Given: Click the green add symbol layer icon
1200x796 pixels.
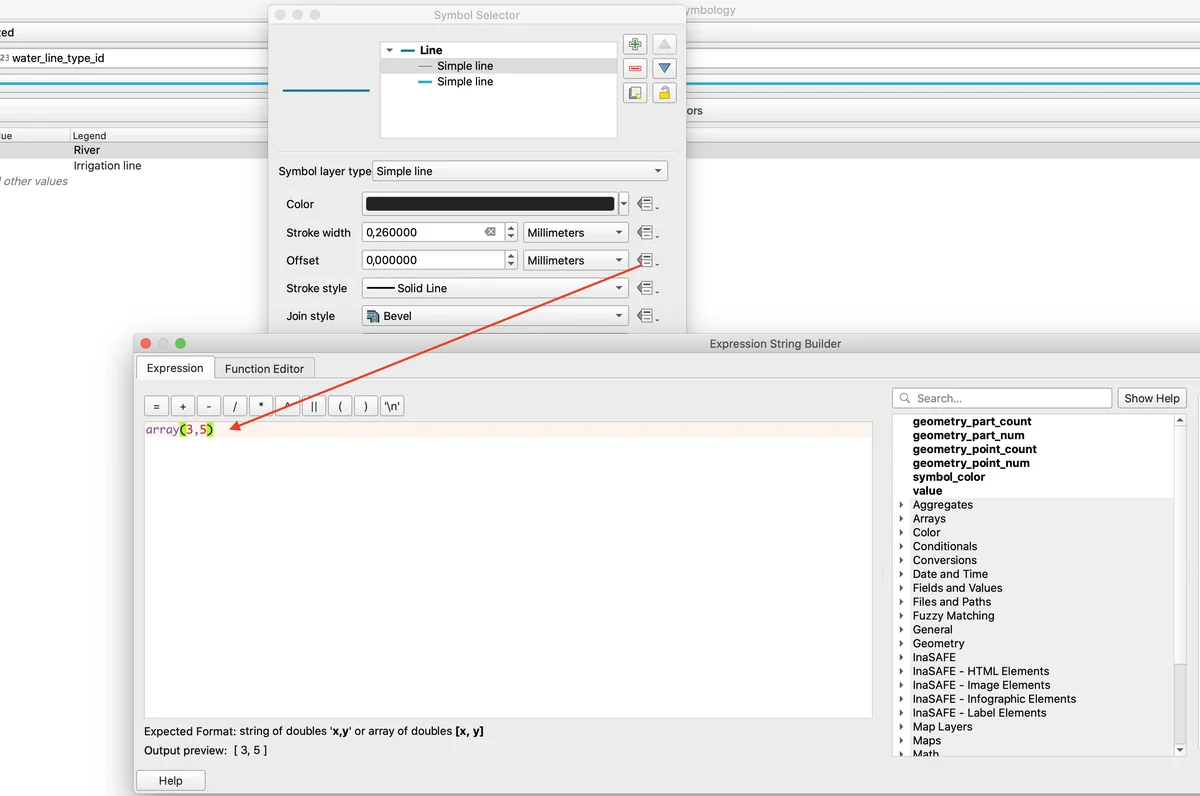Looking at the screenshot, I should click(x=634, y=44).
